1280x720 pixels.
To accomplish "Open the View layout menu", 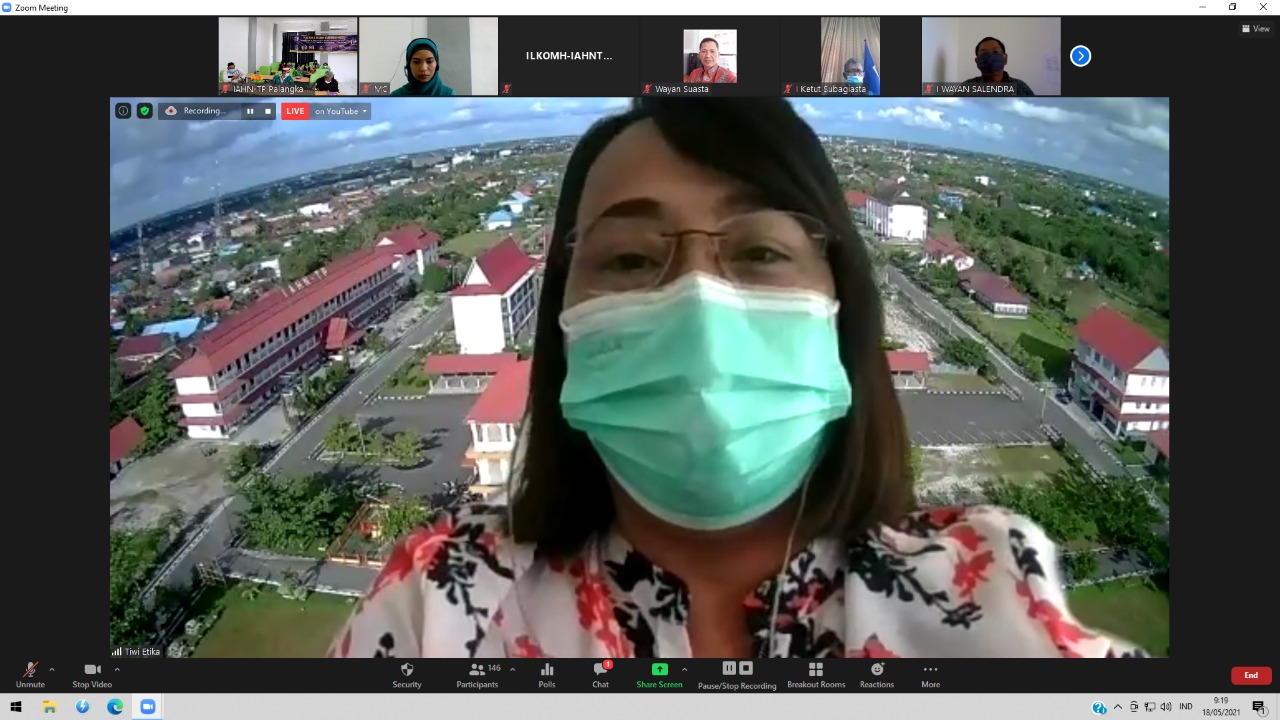I will [1255, 29].
